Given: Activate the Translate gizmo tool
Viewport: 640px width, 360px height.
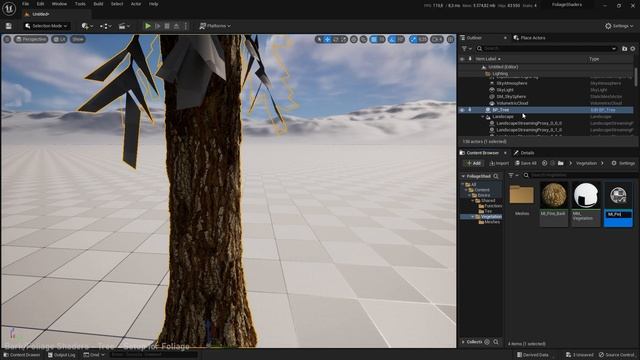Looking at the screenshot, I should click(x=327, y=40).
